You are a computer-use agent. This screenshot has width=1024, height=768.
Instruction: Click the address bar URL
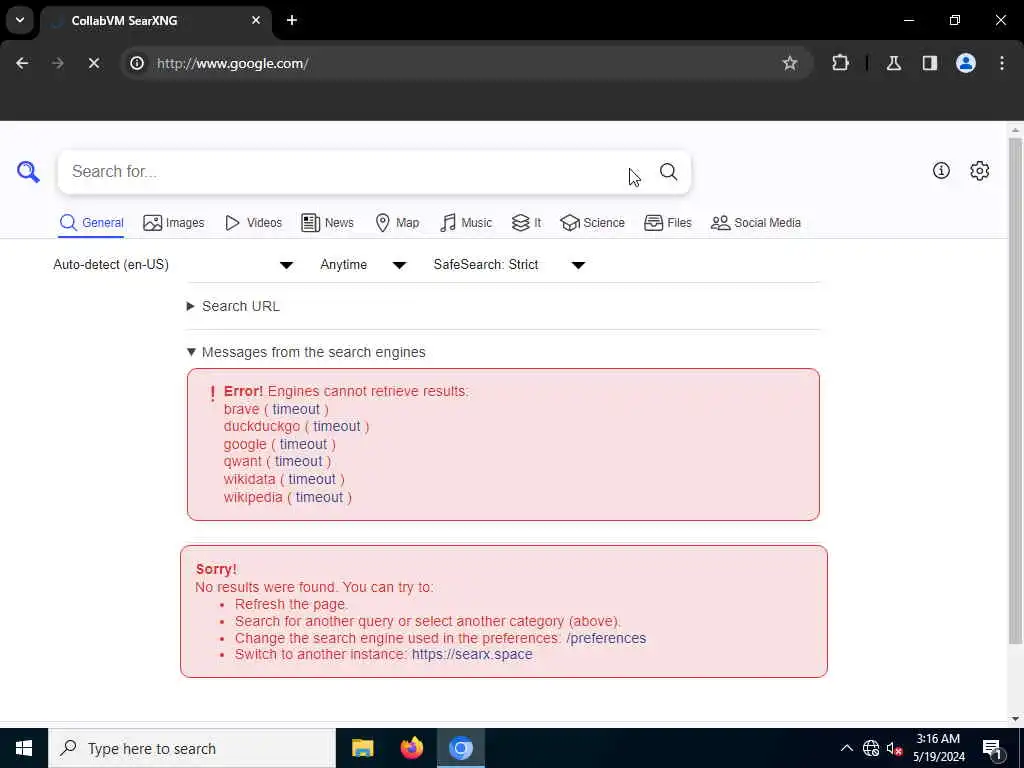(232, 63)
